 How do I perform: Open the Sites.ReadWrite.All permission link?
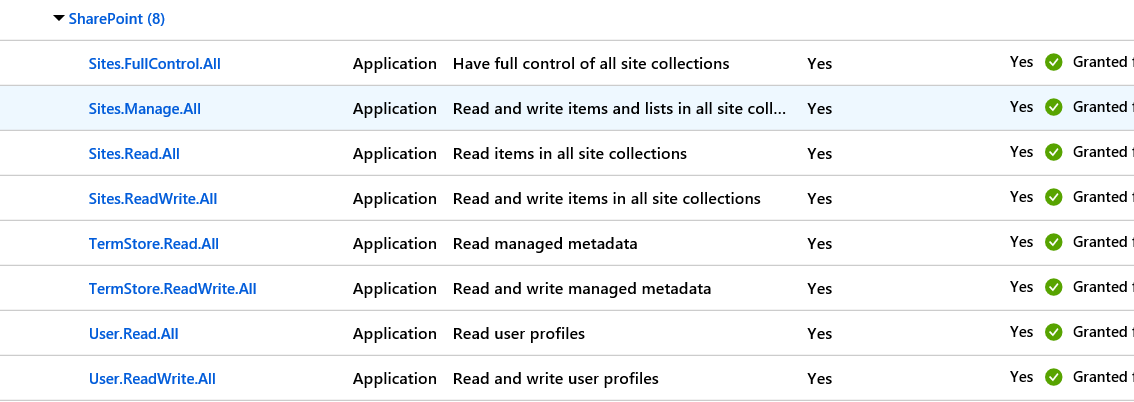point(153,198)
